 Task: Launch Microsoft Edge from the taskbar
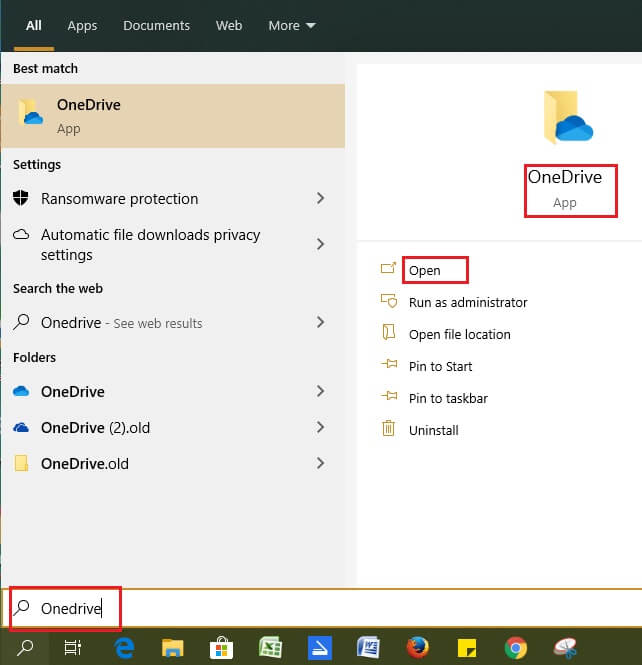(124, 648)
